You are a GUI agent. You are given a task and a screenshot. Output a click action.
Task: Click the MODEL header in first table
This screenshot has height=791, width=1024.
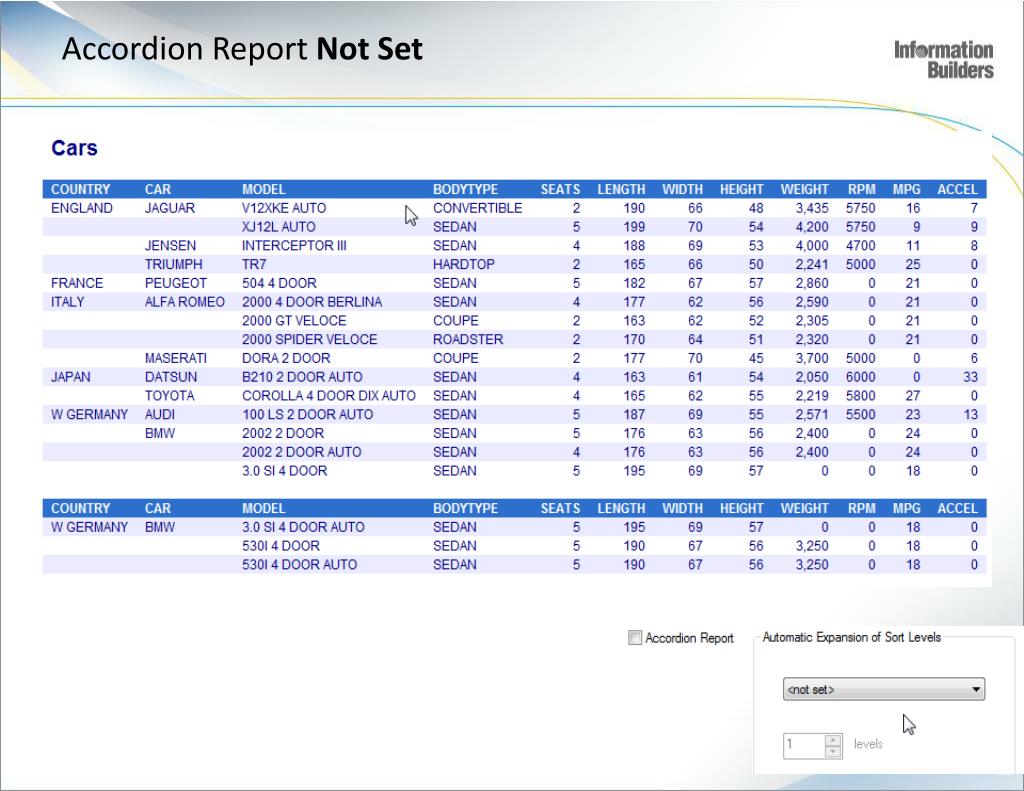coord(263,189)
